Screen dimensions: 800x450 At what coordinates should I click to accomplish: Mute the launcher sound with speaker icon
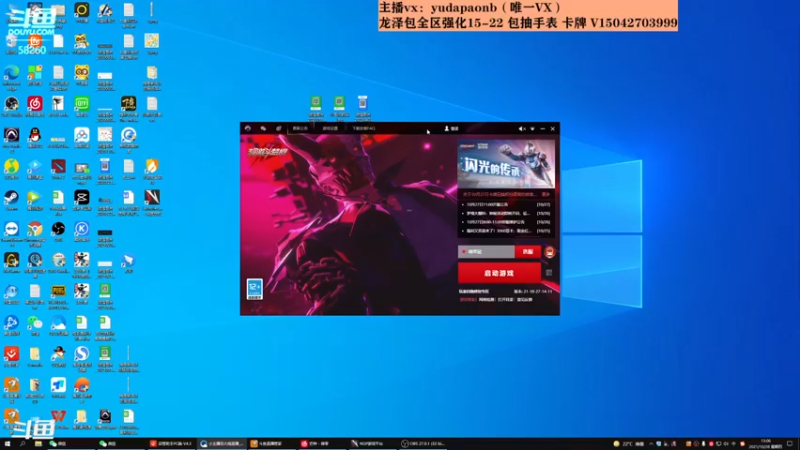pyautogui.click(x=521, y=129)
